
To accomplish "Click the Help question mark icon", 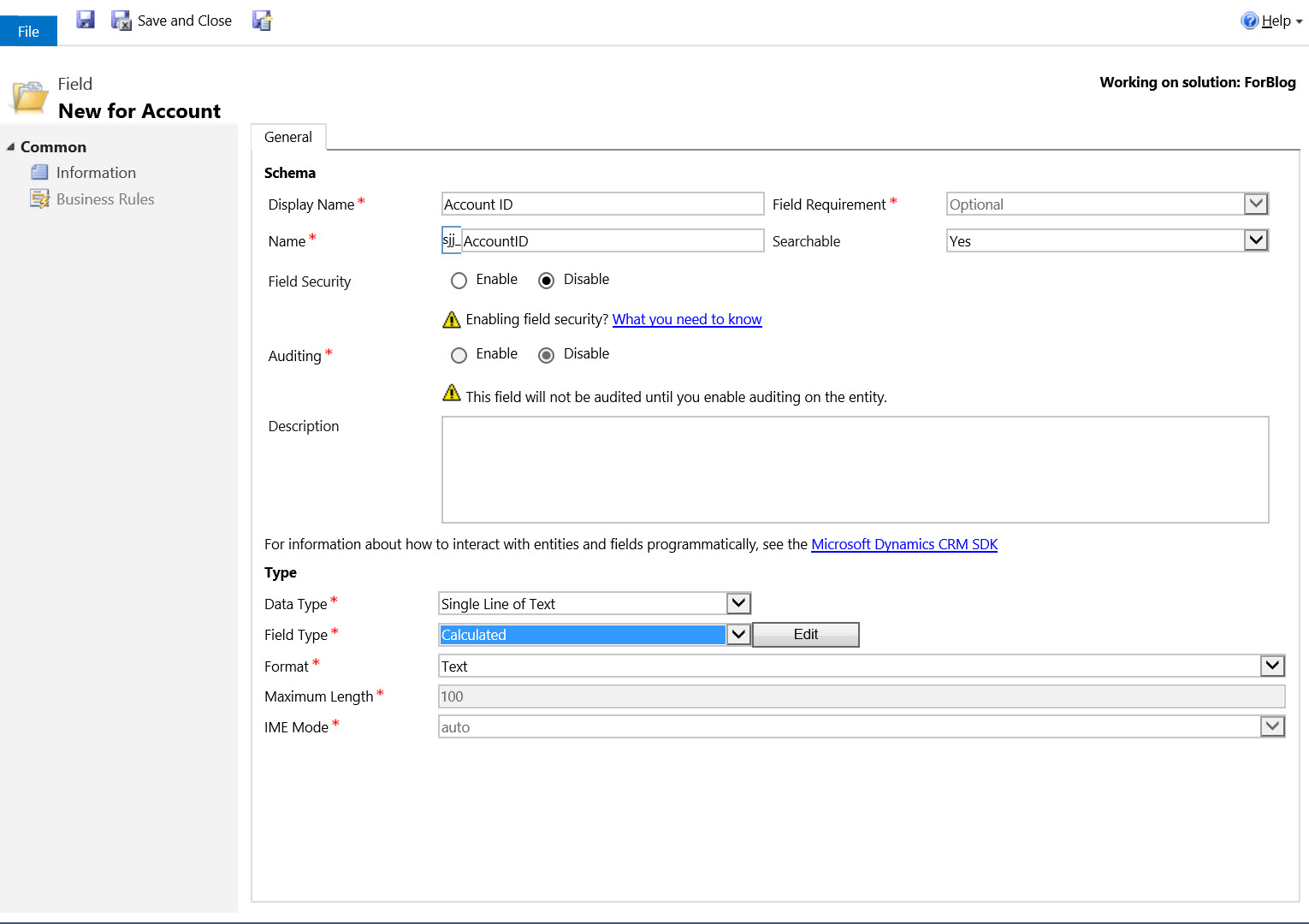I will (1249, 21).
